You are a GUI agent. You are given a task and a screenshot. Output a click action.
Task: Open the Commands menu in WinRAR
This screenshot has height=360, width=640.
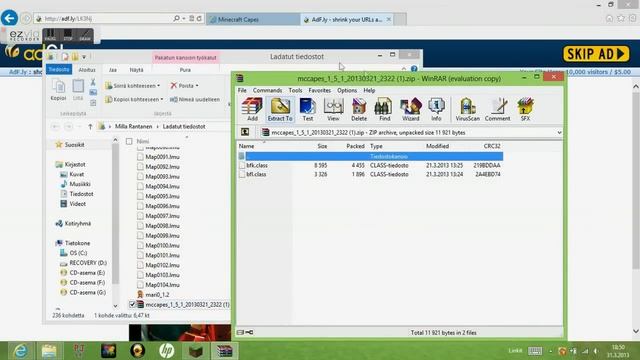tap(267, 90)
